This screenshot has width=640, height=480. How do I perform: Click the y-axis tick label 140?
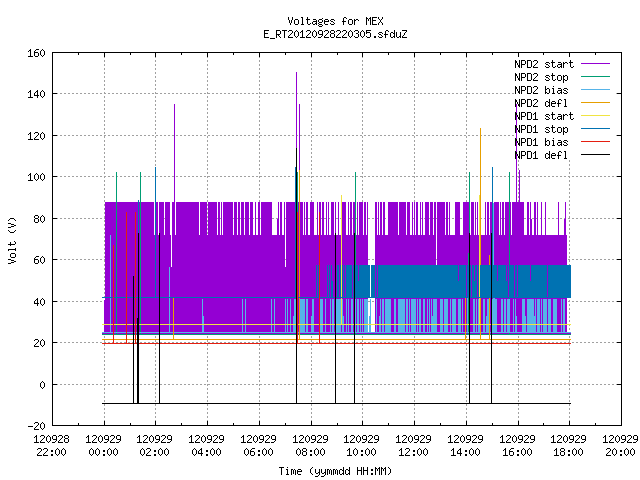(x=36, y=94)
